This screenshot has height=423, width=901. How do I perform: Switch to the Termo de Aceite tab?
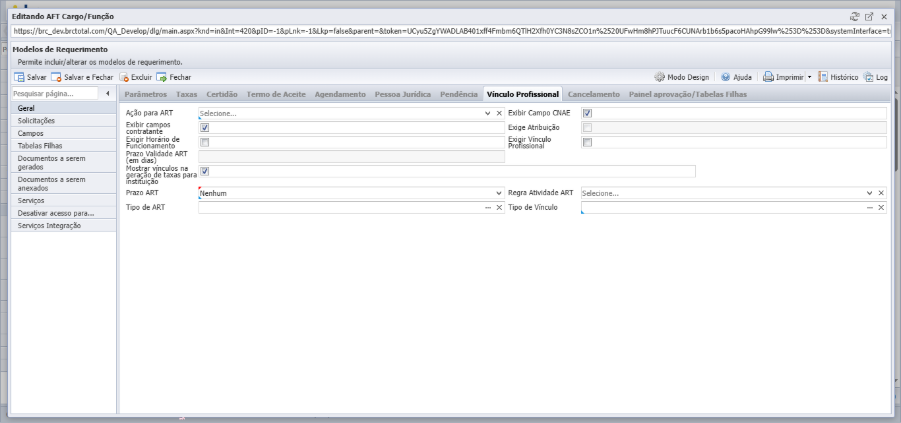[276, 94]
